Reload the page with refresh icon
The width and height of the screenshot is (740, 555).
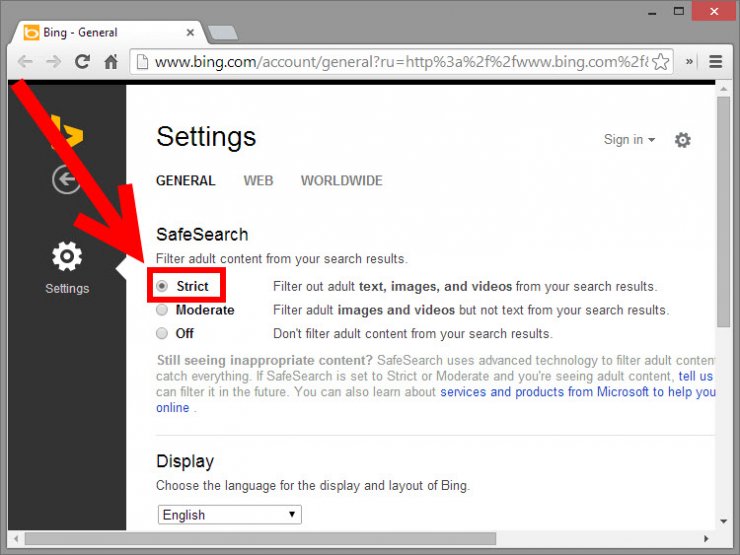(83, 61)
